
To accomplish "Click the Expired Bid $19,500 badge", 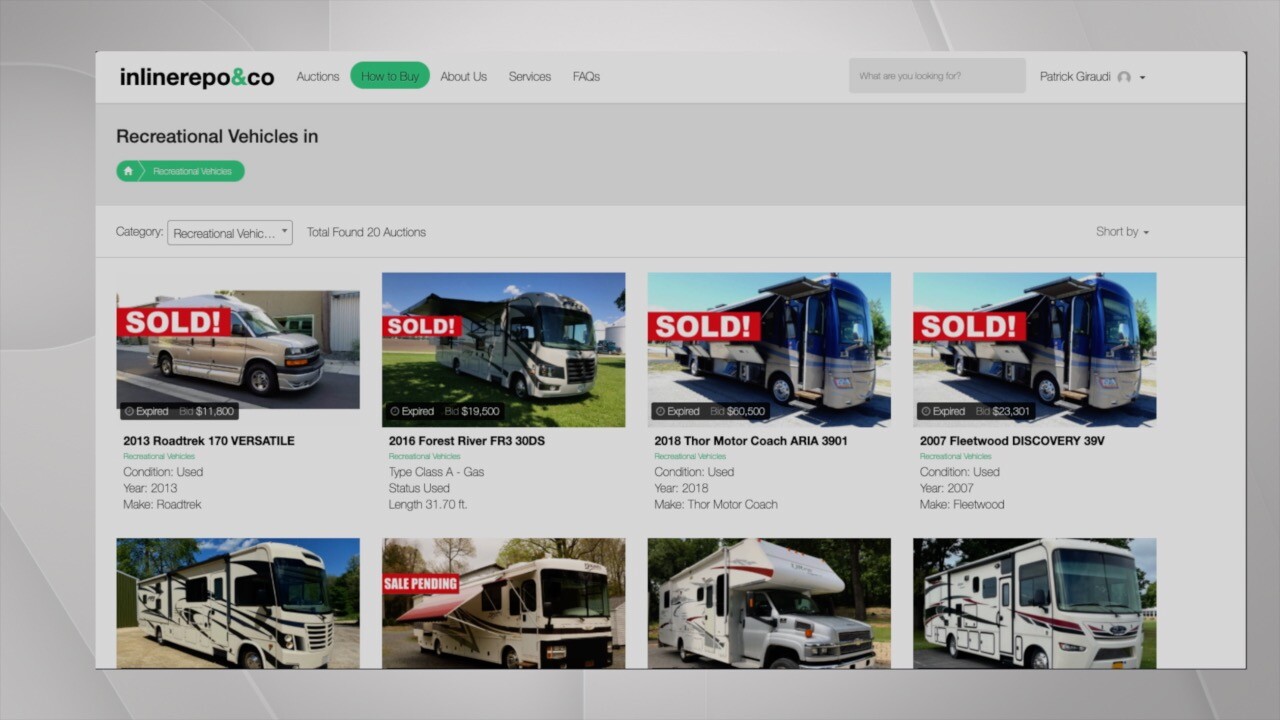I will [x=444, y=412].
